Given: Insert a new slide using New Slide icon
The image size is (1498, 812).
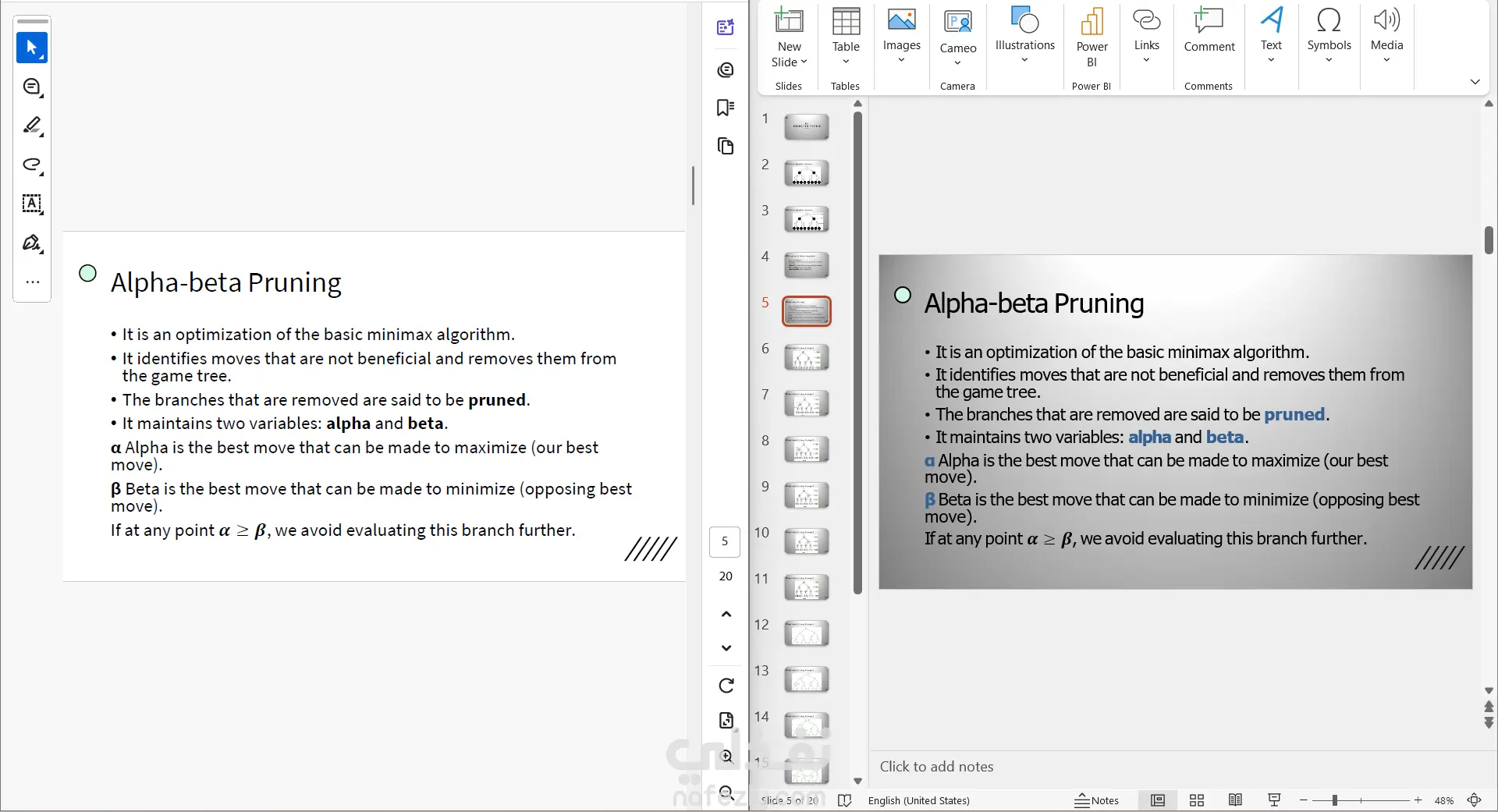Looking at the screenshot, I should [x=789, y=21].
